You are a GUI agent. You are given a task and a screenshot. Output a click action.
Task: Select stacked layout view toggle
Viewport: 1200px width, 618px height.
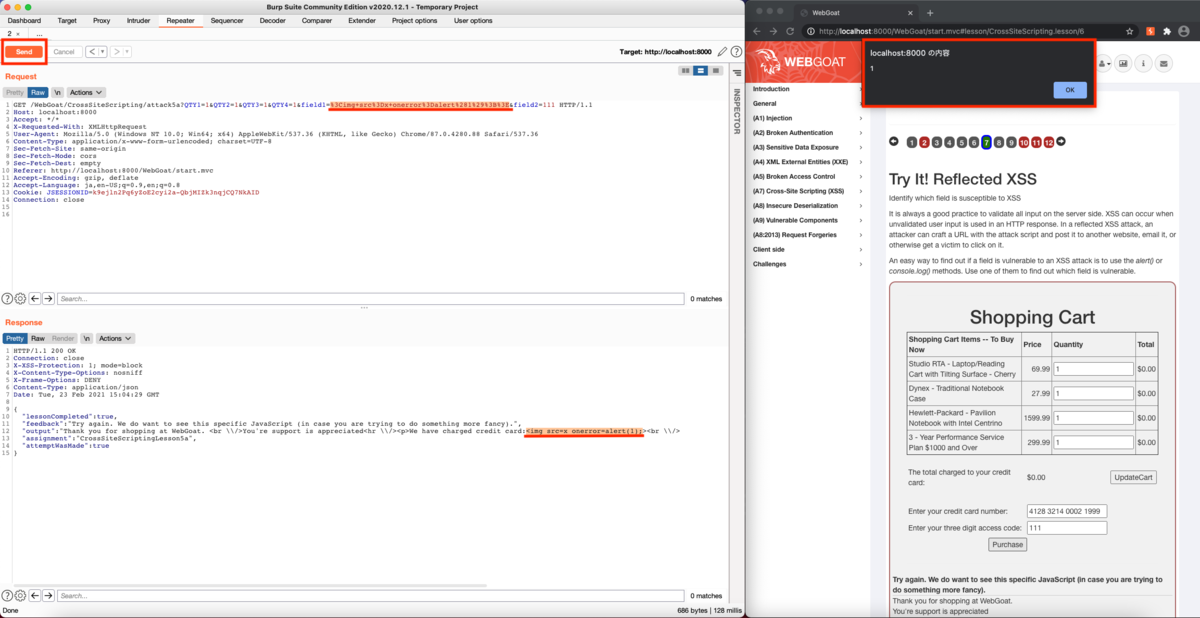[x=701, y=70]
